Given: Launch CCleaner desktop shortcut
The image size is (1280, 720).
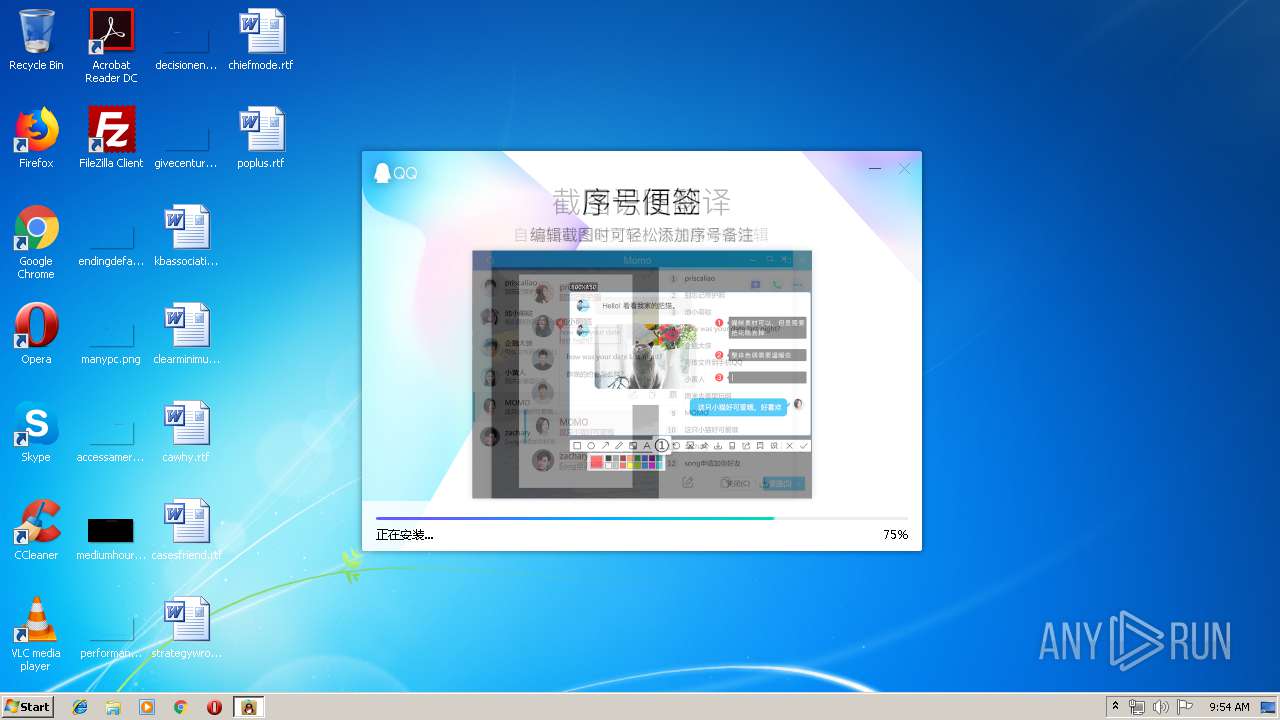Looking at the screenshot, I should point(36,530).
